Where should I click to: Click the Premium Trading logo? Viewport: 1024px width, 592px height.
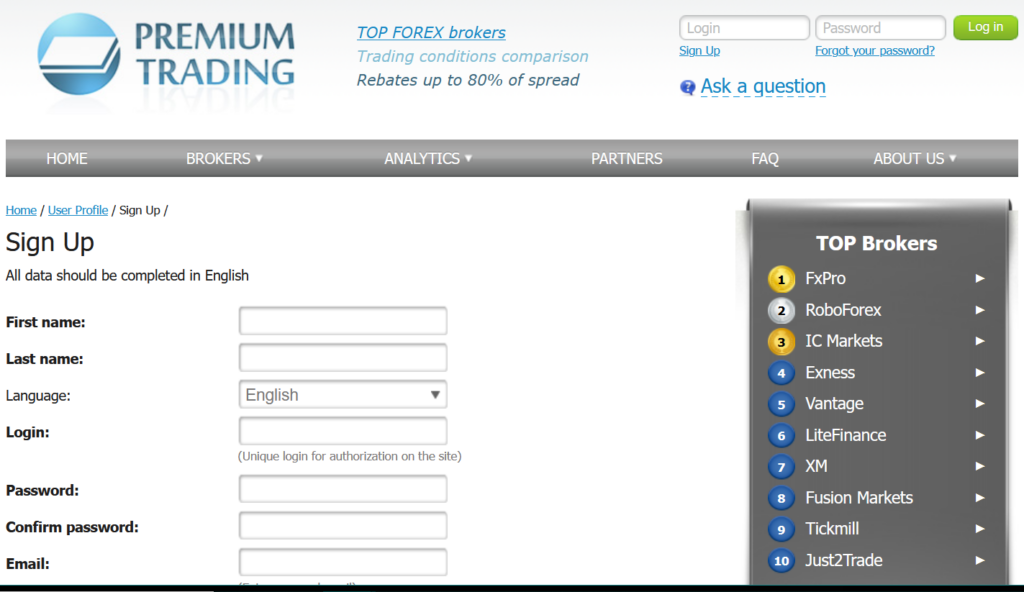[x=166, y=56]
